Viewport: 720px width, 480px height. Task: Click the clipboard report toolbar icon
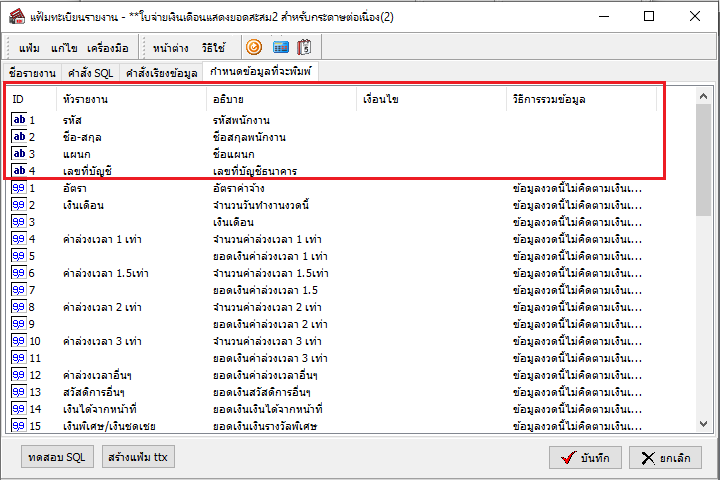pyautogui.click(x=304, y=47)
